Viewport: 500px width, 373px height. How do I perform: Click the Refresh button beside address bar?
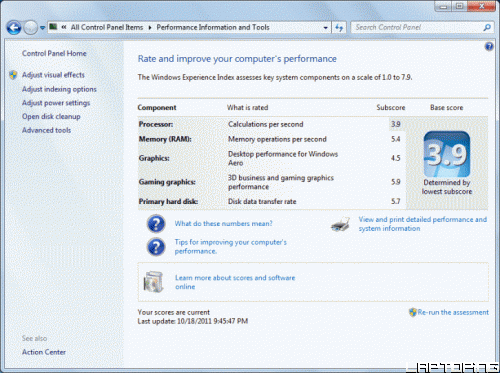[339, 28]
